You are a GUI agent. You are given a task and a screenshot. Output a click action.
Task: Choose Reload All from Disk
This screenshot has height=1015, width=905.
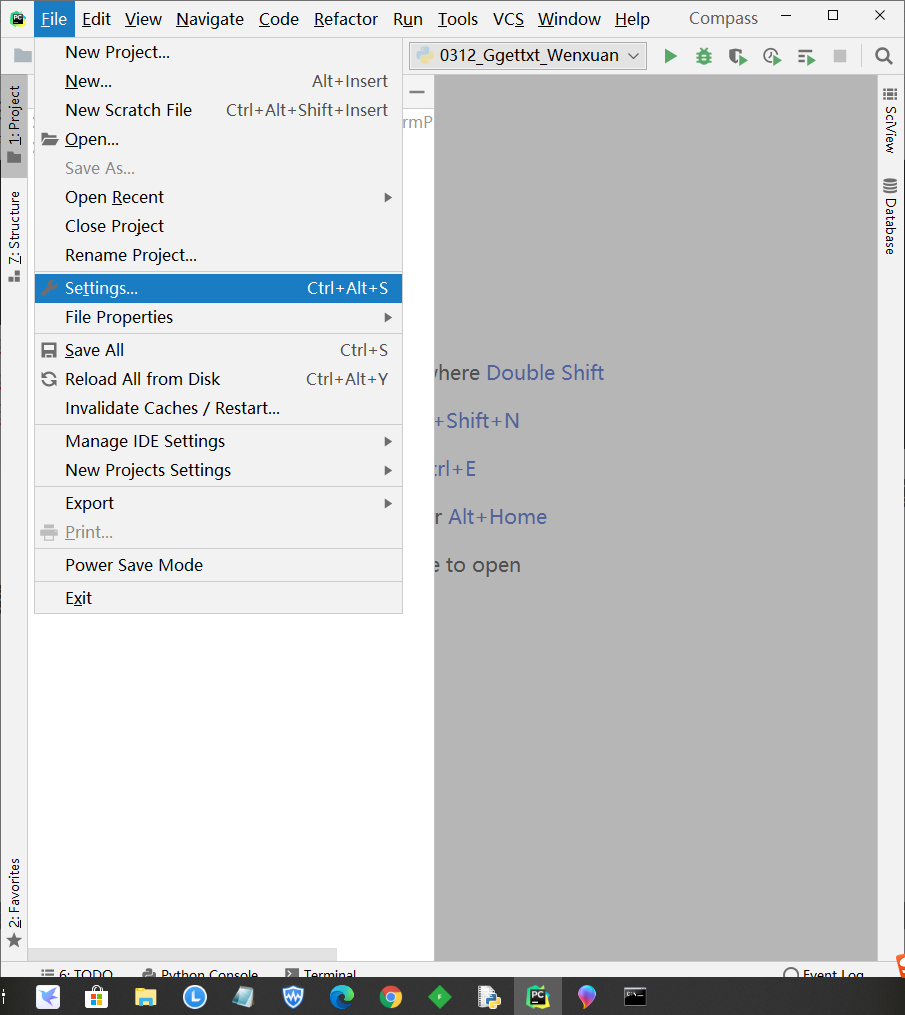pos(218,379)
